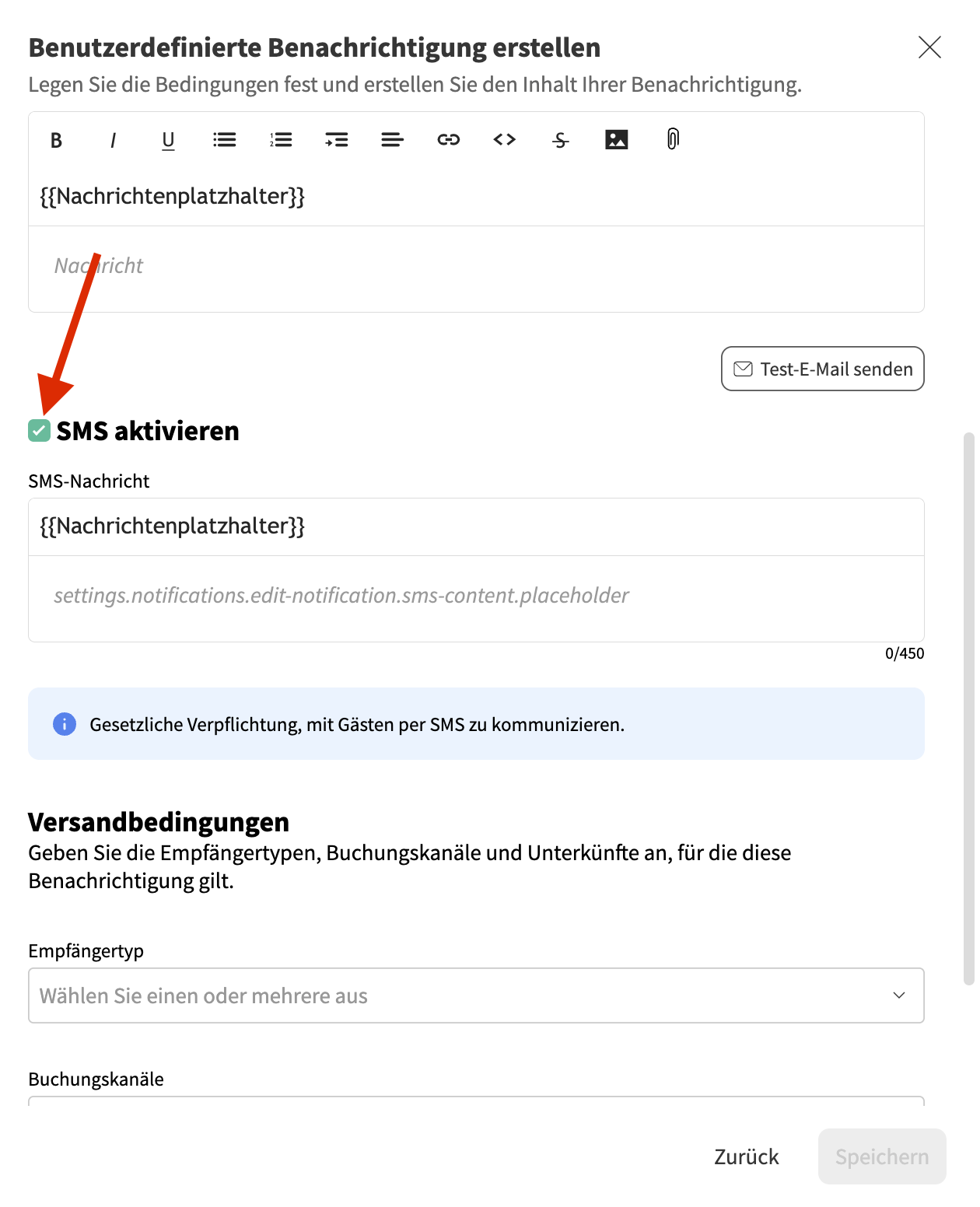Toggle the code view icon
Image resolution: width=980 pixels, height=1207 pixels.
click(505, 140)
